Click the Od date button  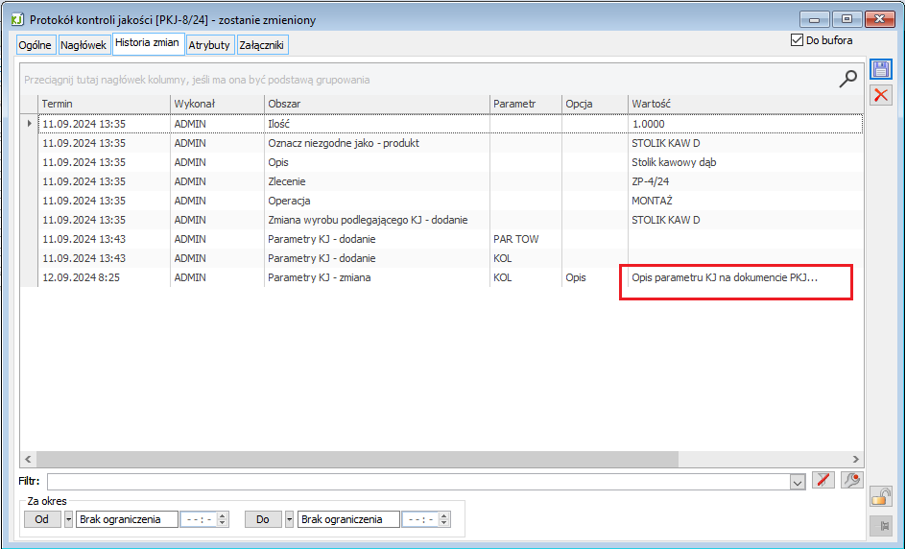point(42,520)
